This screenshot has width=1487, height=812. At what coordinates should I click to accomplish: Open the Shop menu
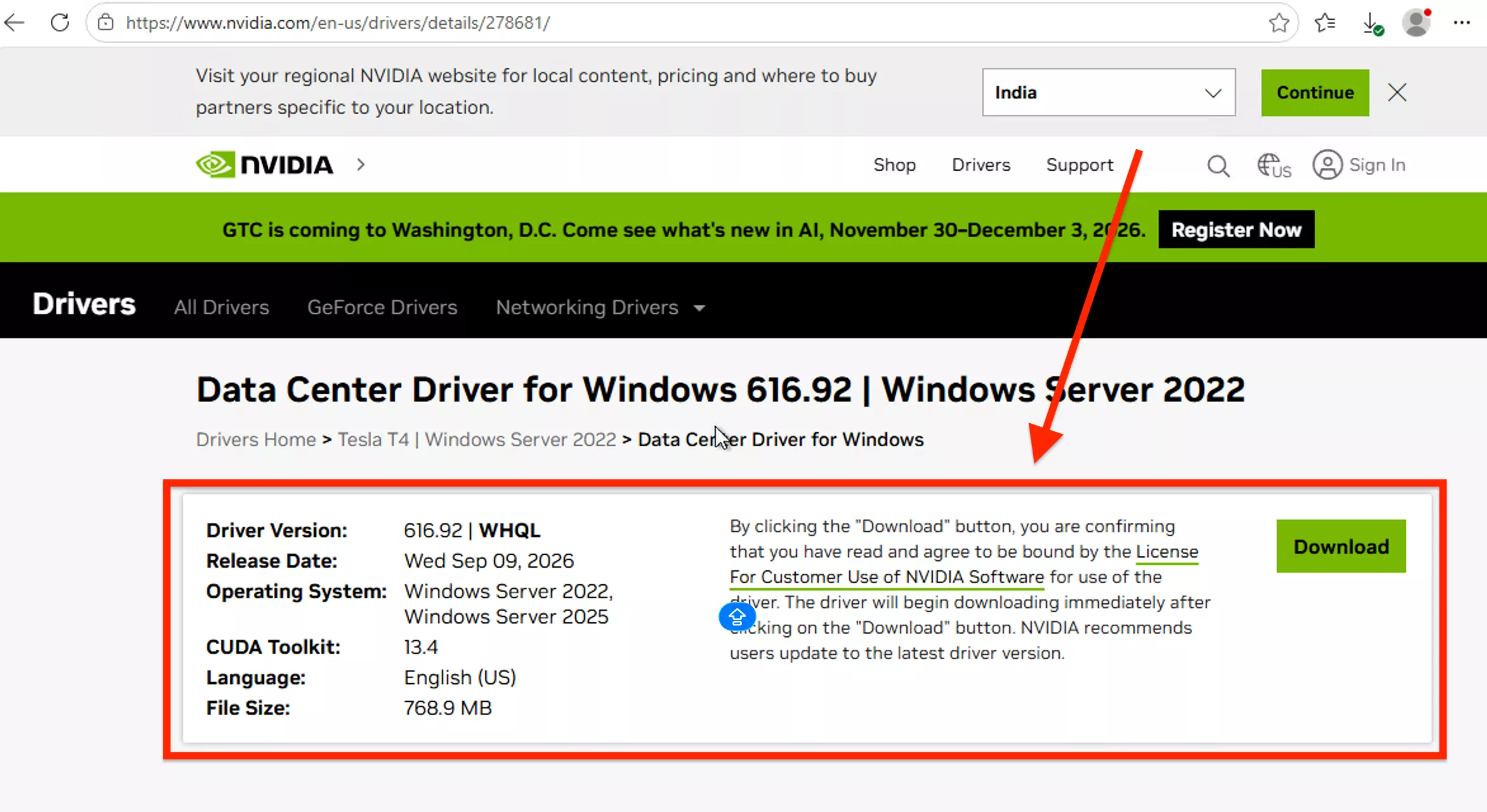point(894,165)
